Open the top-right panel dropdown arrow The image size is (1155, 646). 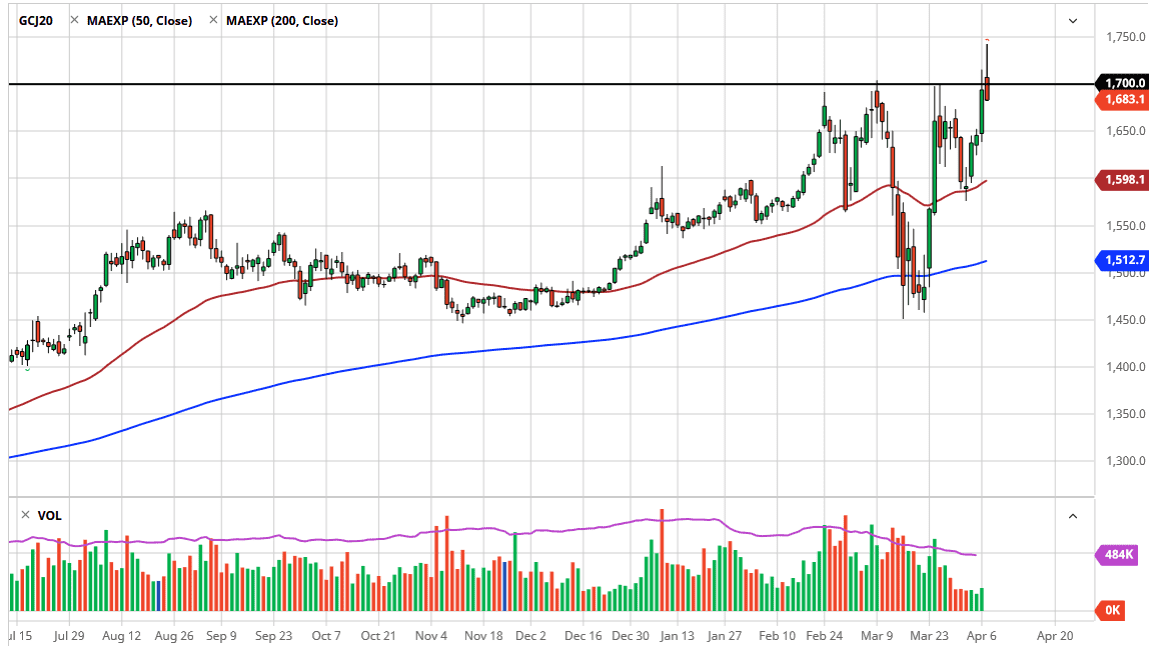click(x=1073, y=21)
